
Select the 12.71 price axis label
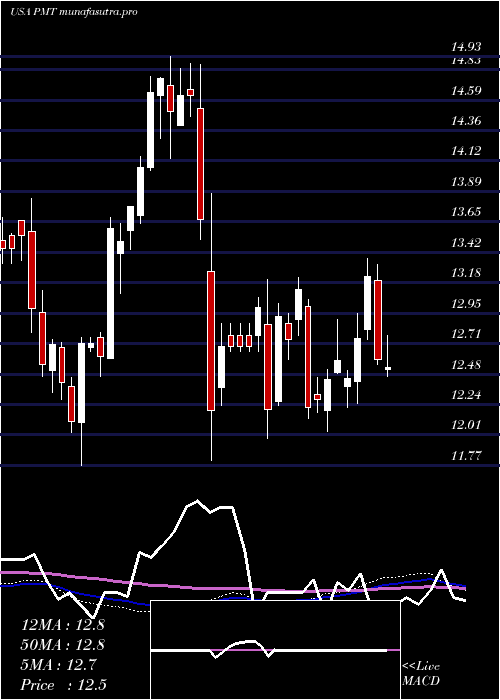466,334
